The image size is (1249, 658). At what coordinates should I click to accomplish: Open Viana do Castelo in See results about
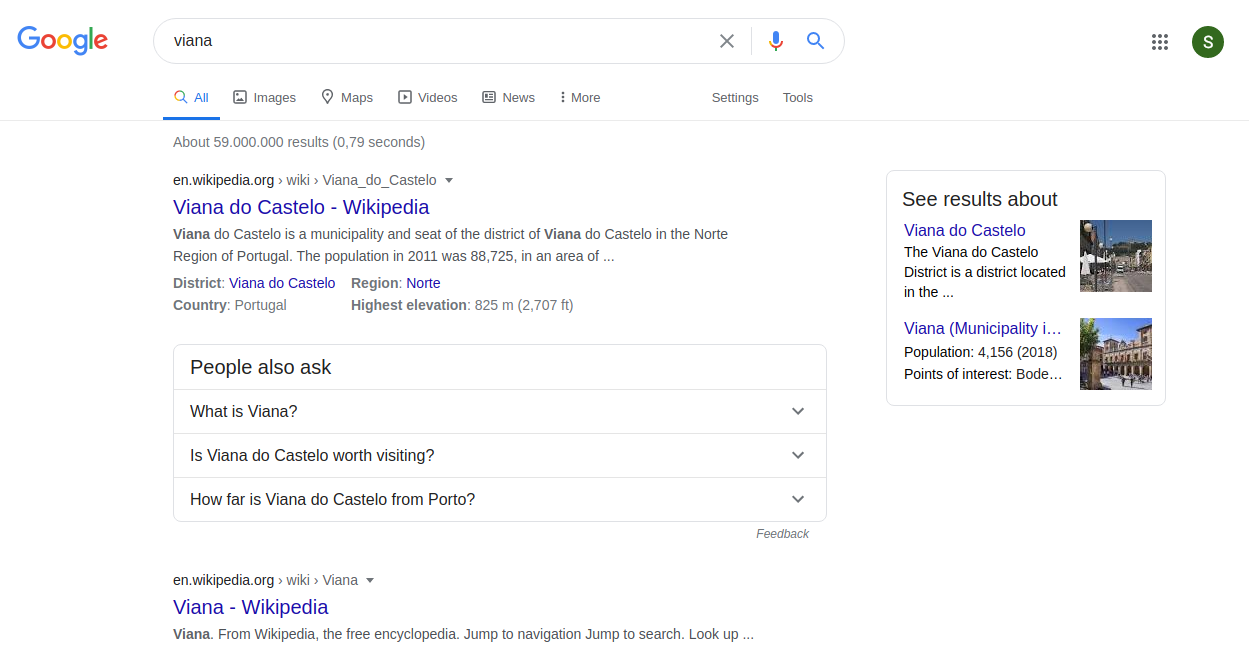[x=965, y=230]
